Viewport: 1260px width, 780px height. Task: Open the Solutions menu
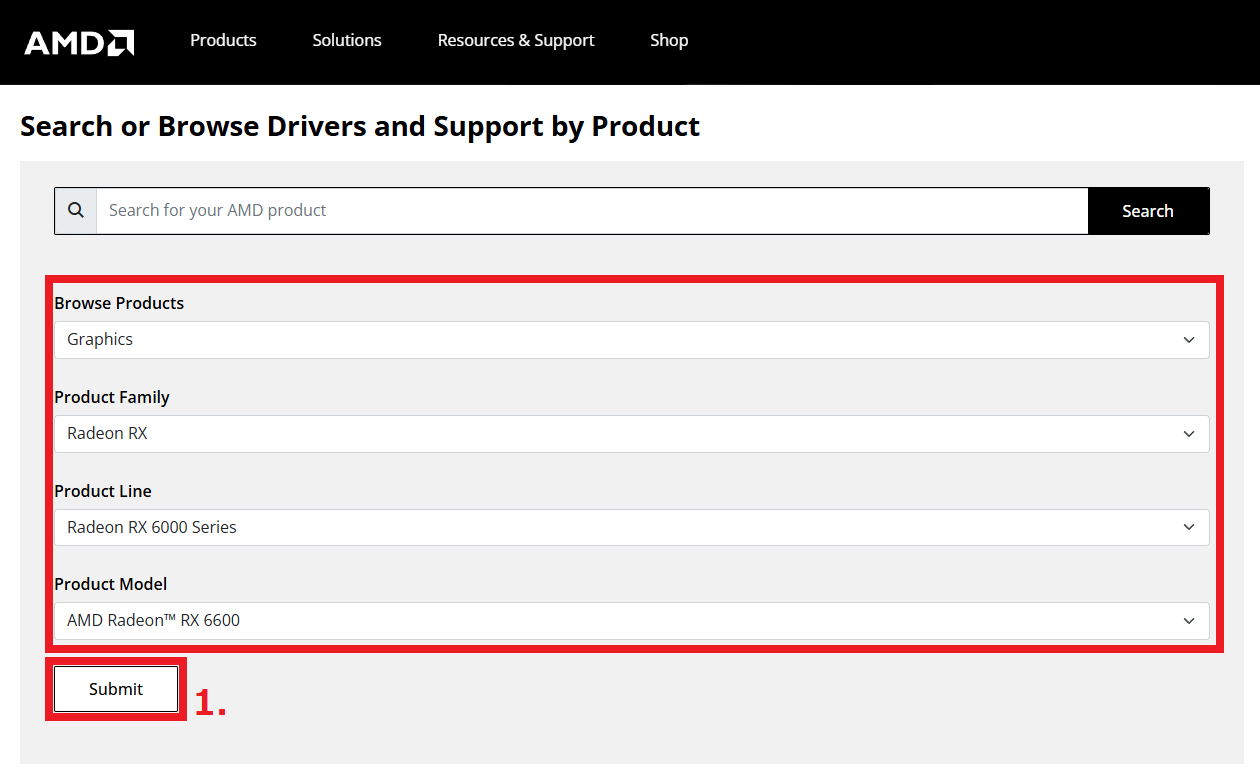pos(346,40)
